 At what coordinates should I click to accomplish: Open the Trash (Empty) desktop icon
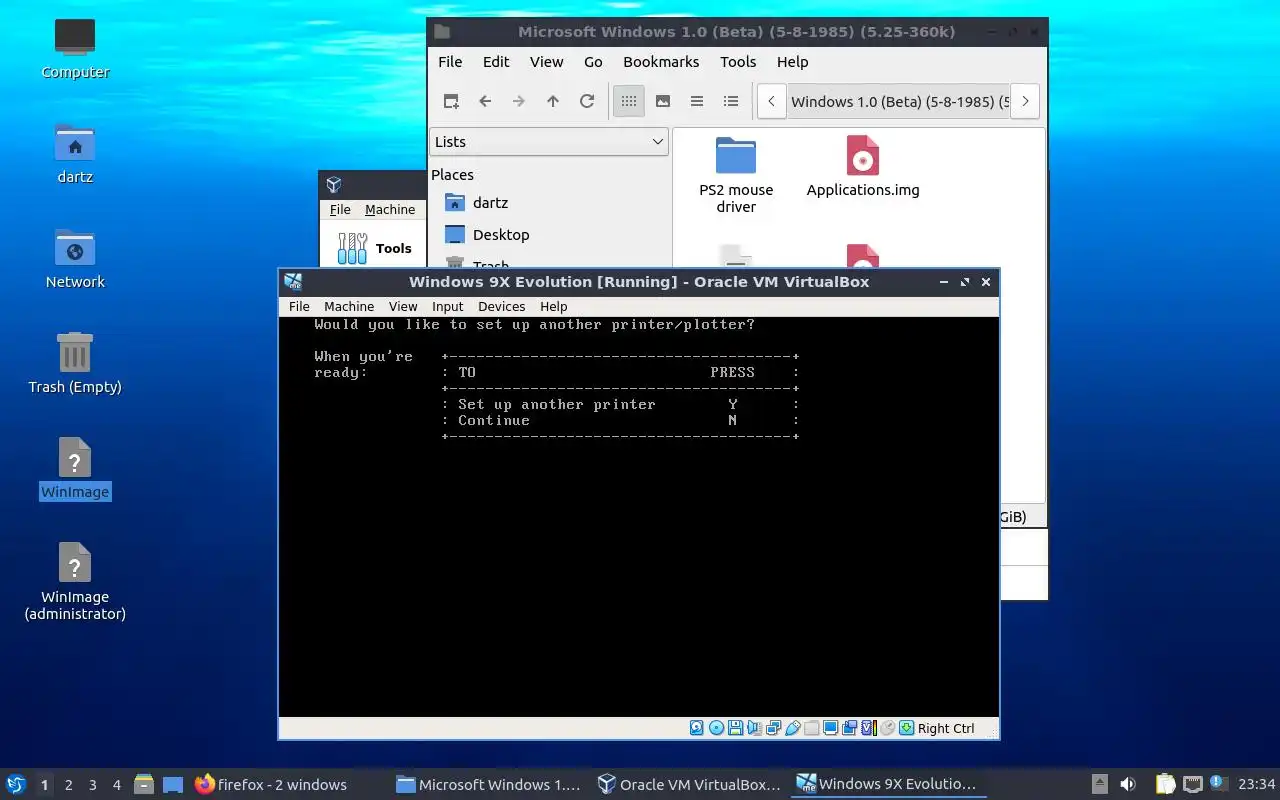[x=75, y=363]
